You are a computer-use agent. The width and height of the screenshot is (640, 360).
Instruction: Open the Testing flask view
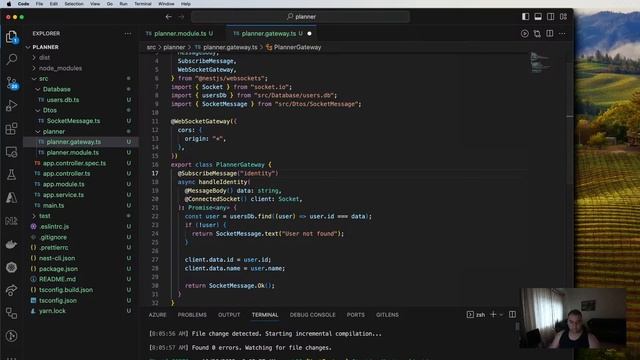[x=11, y=175]
